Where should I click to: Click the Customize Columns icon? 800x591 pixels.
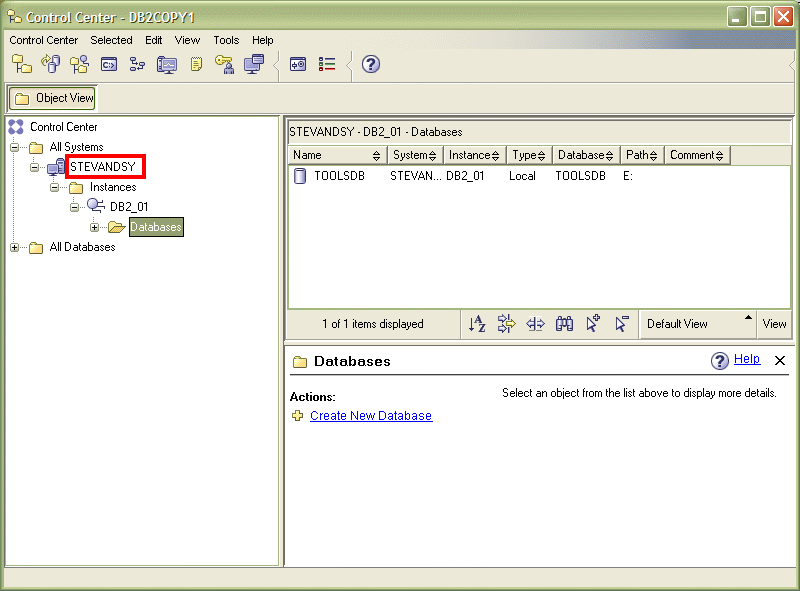[x=535, y=324]
